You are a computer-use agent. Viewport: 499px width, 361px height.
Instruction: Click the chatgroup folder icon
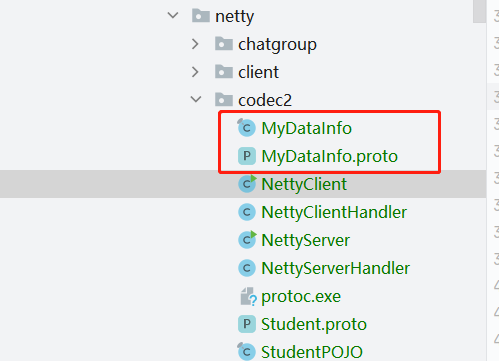[224, 44]
